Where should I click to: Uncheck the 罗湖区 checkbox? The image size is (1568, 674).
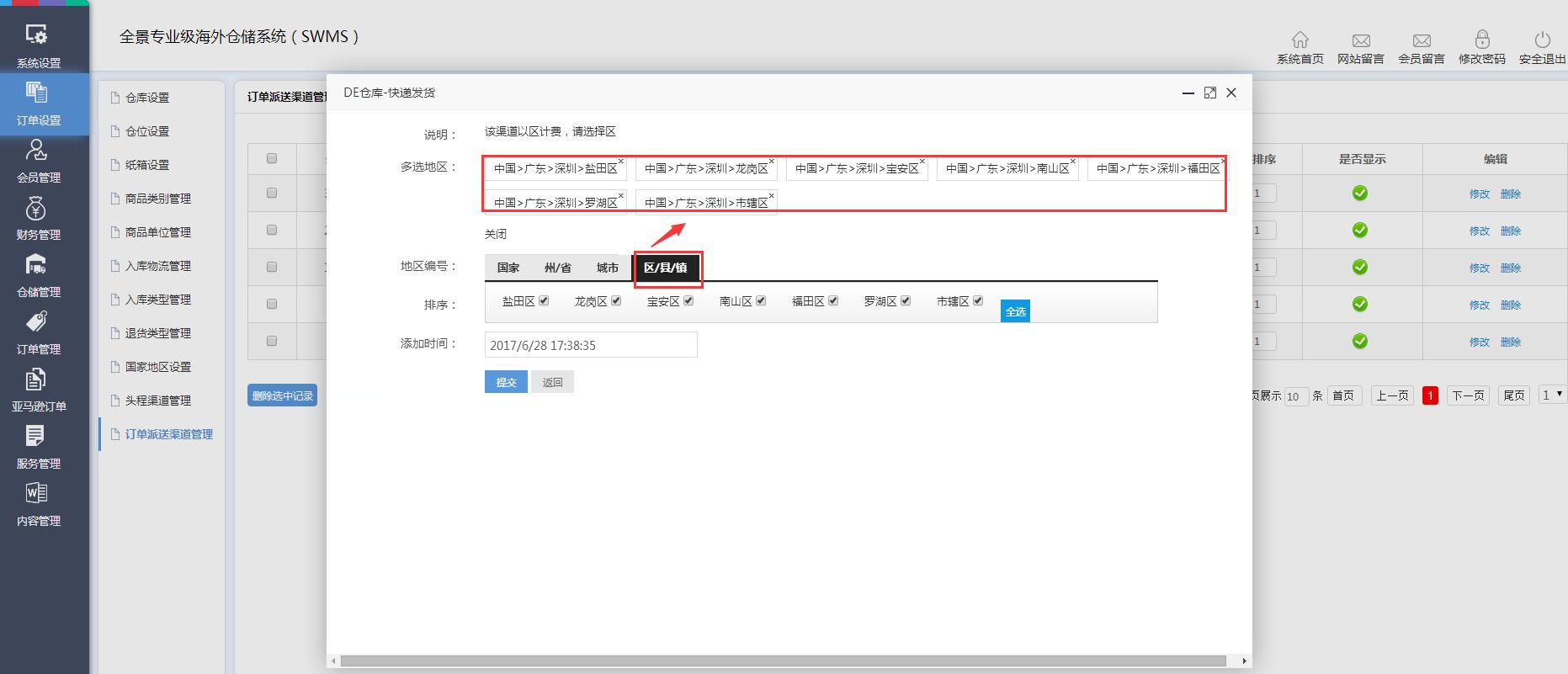pos(906,300)
